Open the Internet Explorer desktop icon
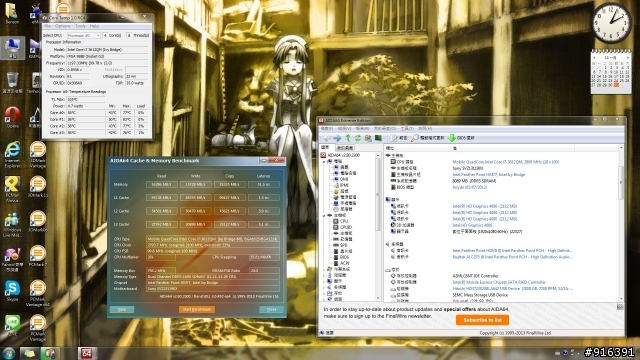The image size is (640, 360). click(x=12, y=155)
